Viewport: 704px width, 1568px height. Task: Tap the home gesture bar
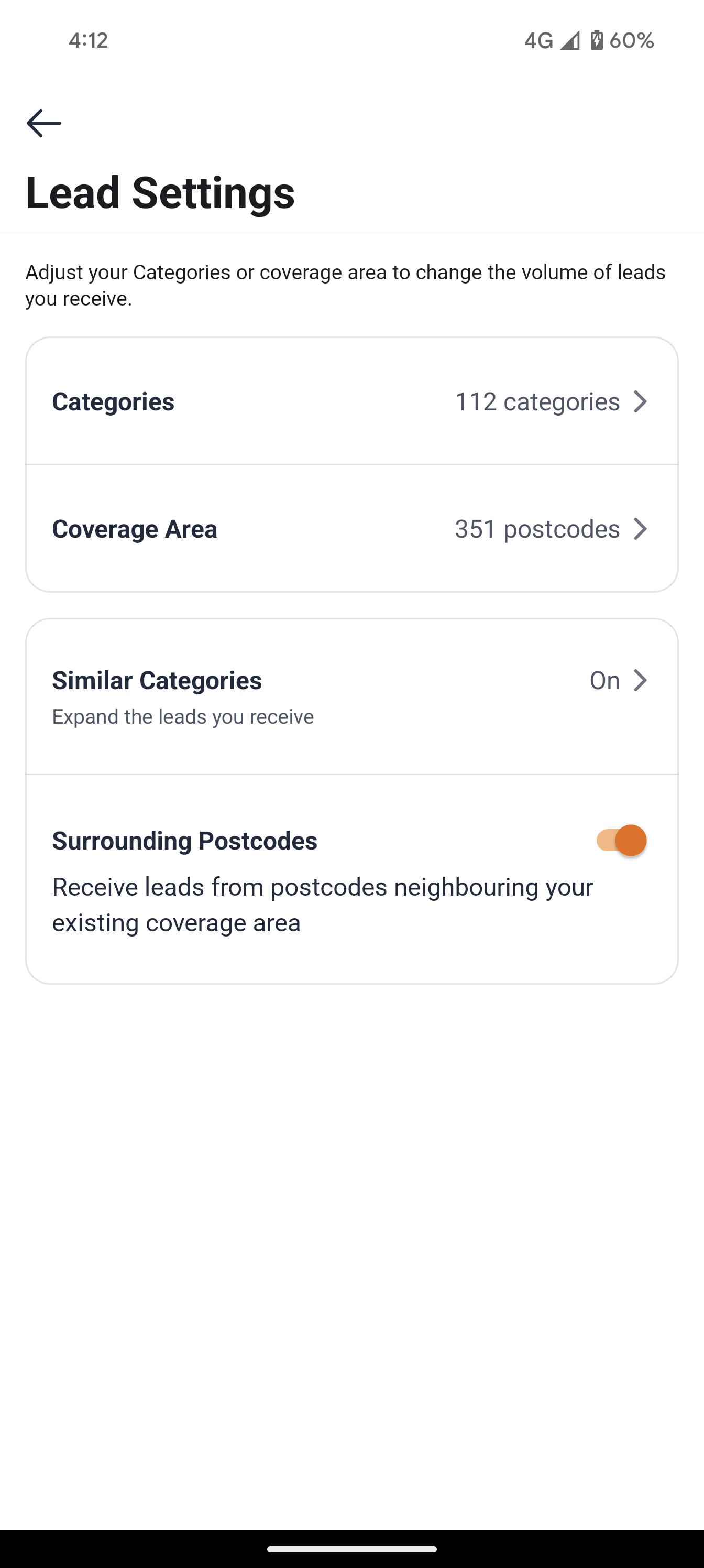click(351, 1549)
